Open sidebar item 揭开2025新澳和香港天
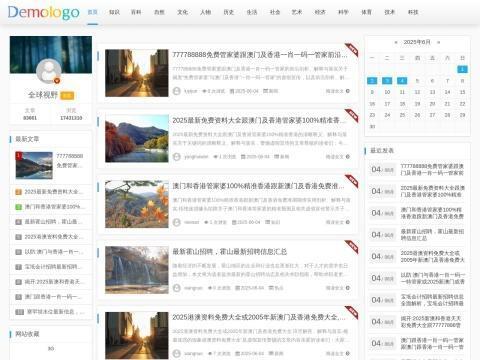Screen dimensions: 480x360 (x=54, y=282)
